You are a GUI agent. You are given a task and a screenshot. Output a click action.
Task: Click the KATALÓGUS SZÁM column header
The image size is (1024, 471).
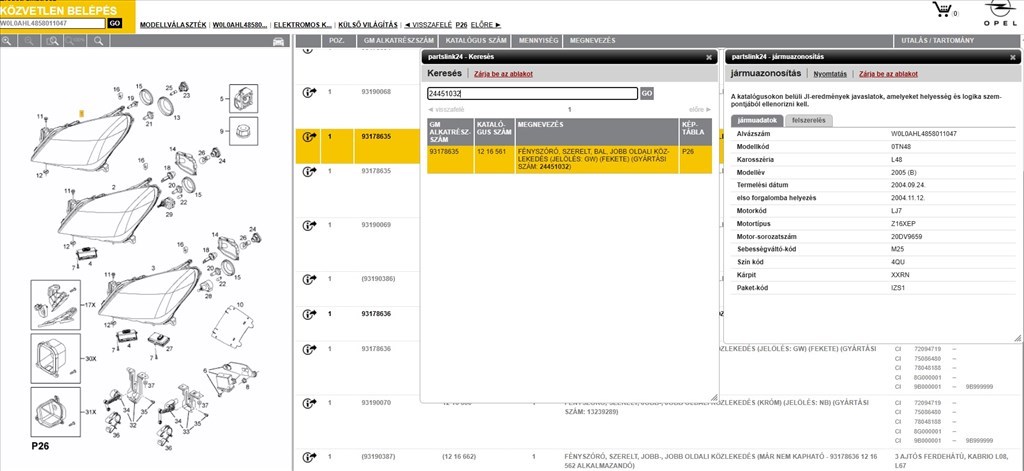click(476, 41)
